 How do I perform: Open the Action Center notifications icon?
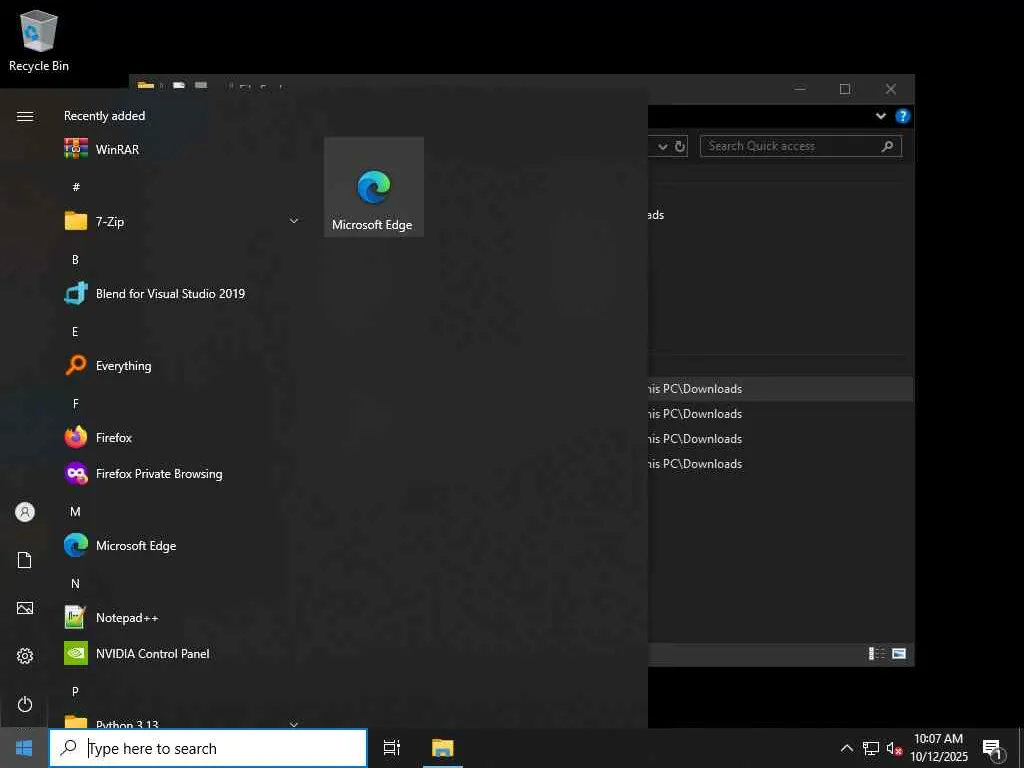993,748
